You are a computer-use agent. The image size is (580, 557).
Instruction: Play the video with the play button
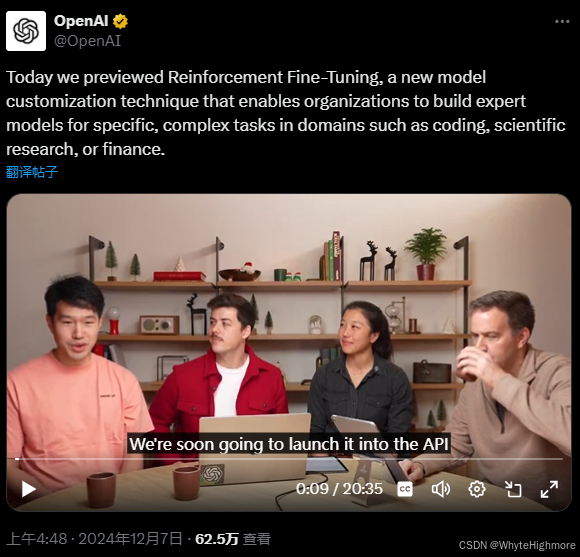click(28, 489)
